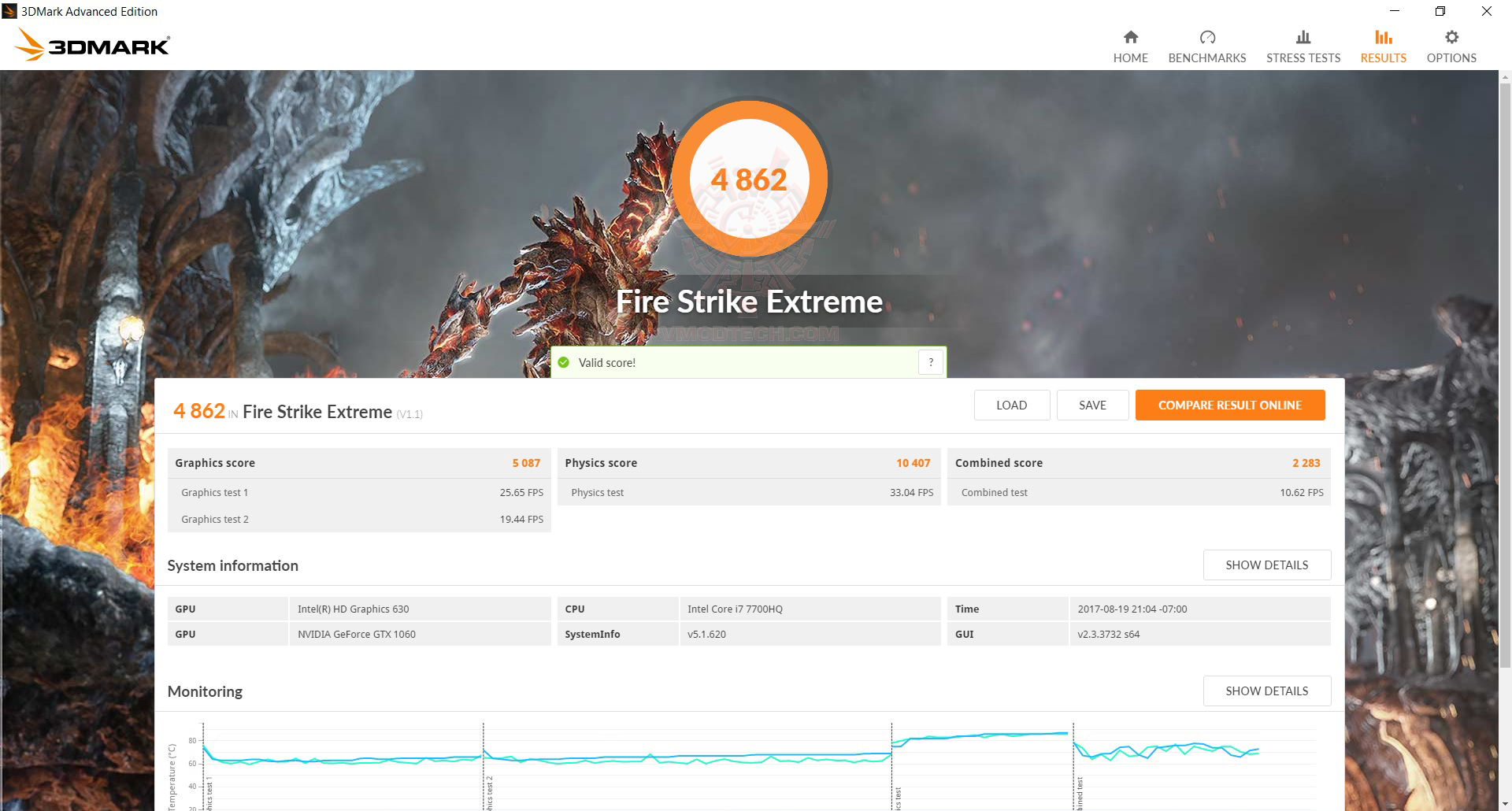Open Options via the gear icon
1512x811 pixels.
pos(1451,37)
